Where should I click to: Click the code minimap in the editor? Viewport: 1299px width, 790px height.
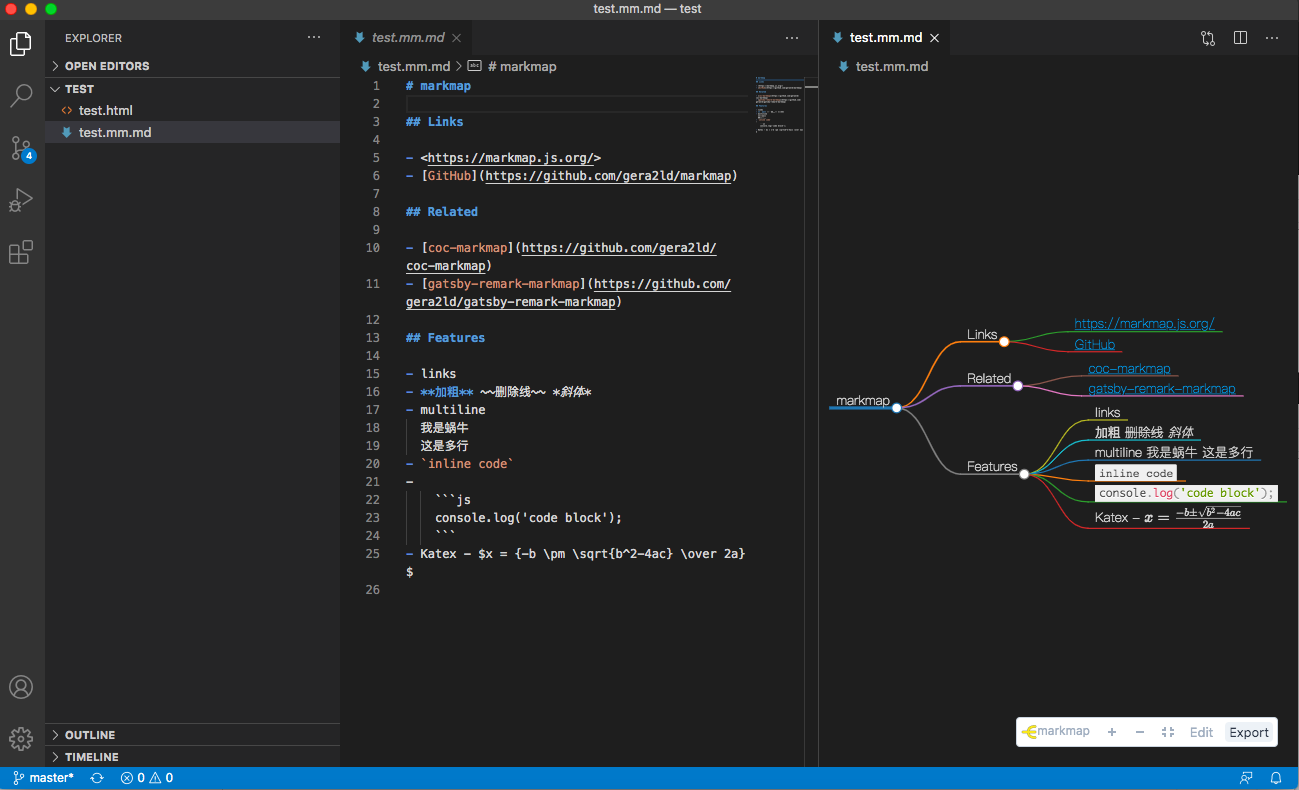pyautogui.click(x=776, y=105)
